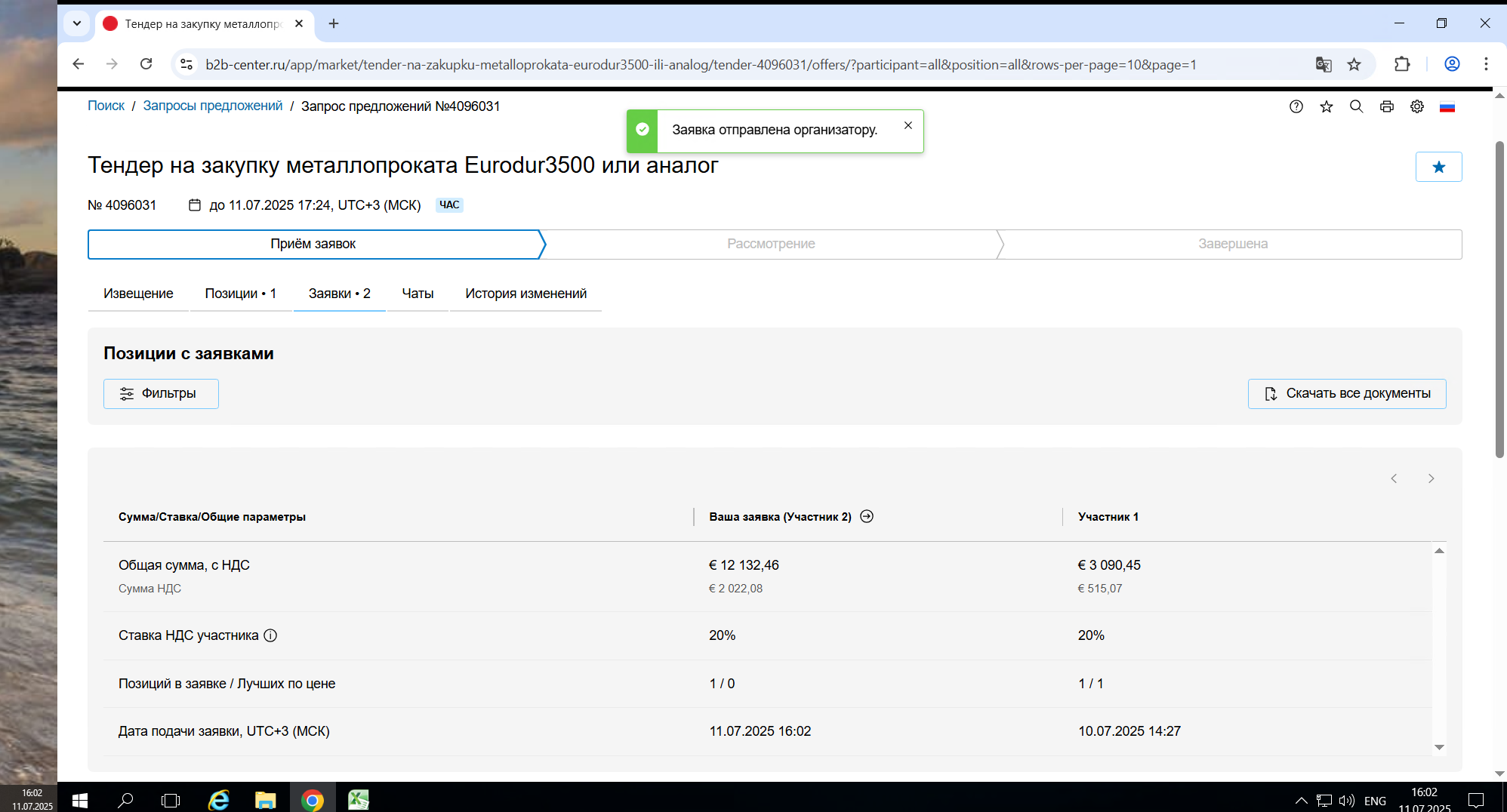Open Chrome extensions puzzle icon

pos(1402,64)
